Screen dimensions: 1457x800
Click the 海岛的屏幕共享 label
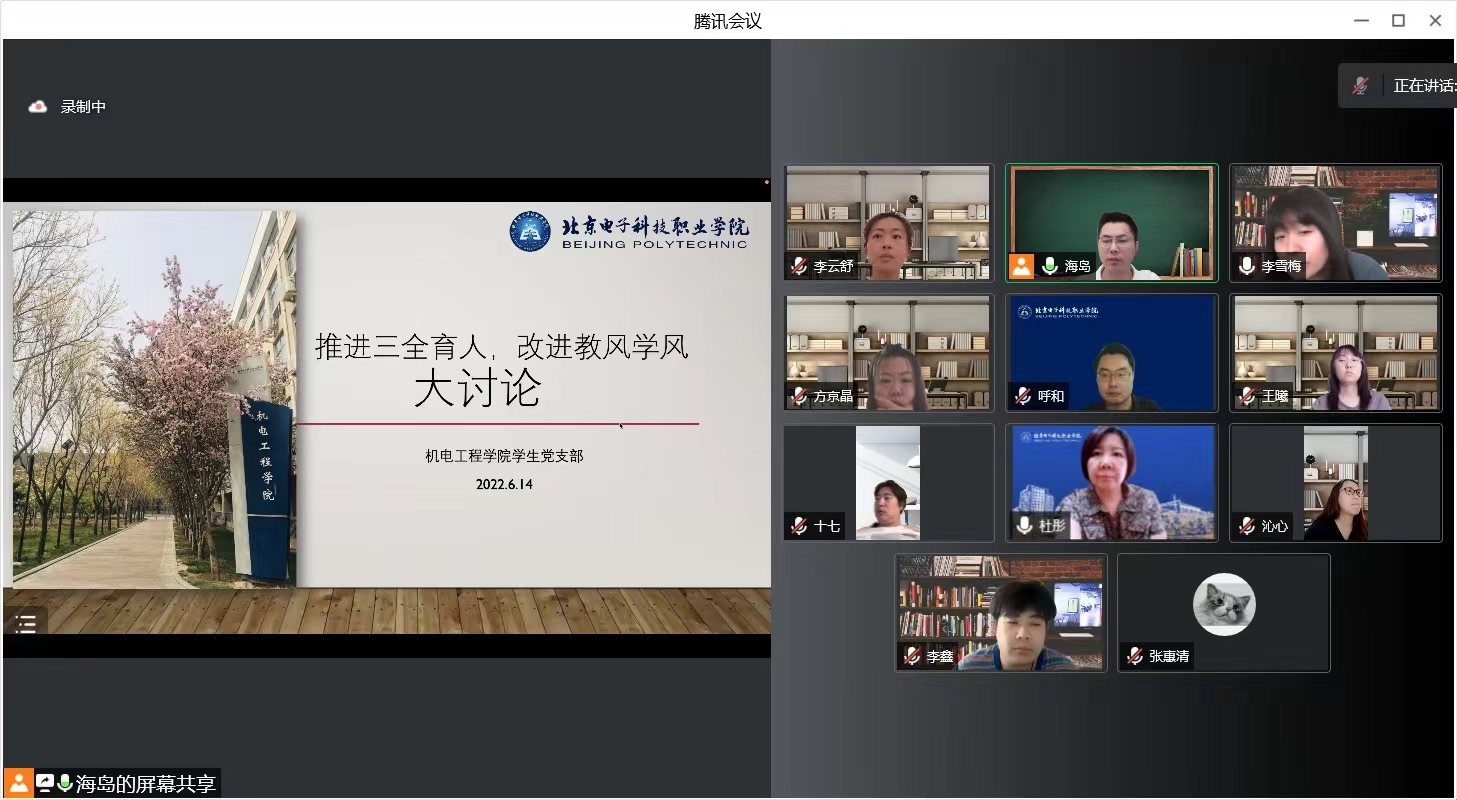(146, 783)
